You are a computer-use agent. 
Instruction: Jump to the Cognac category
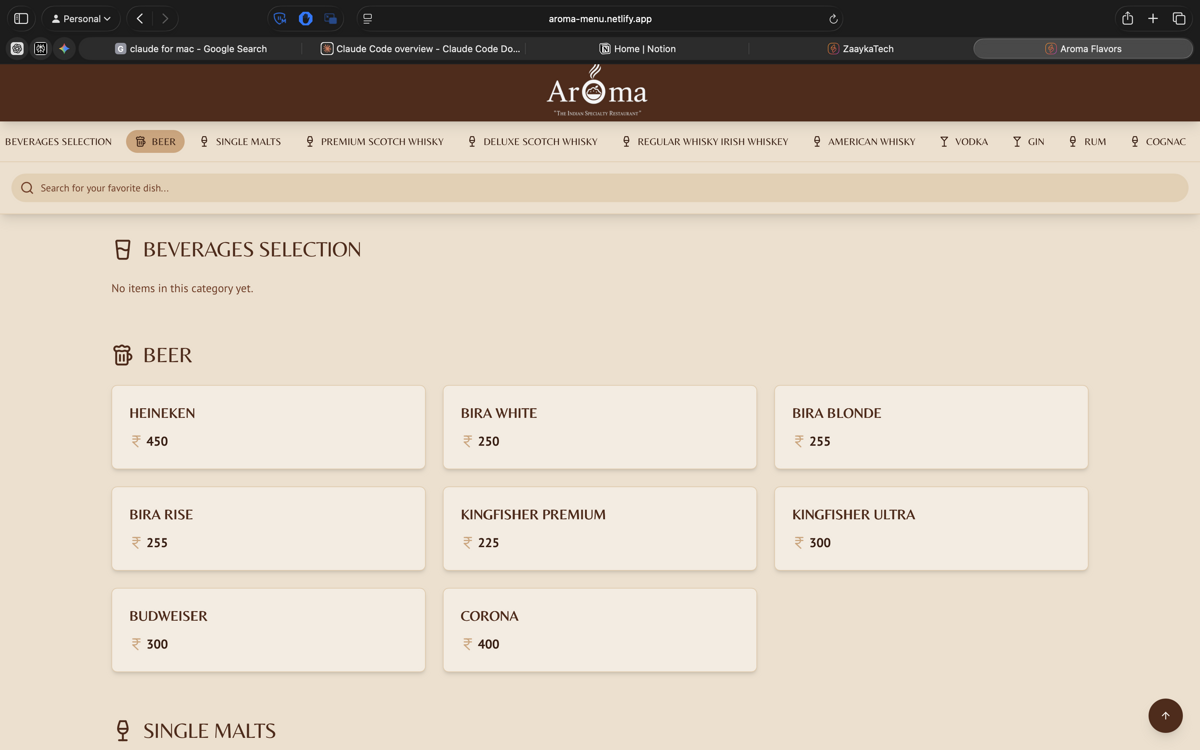[x=1158, y=142]
